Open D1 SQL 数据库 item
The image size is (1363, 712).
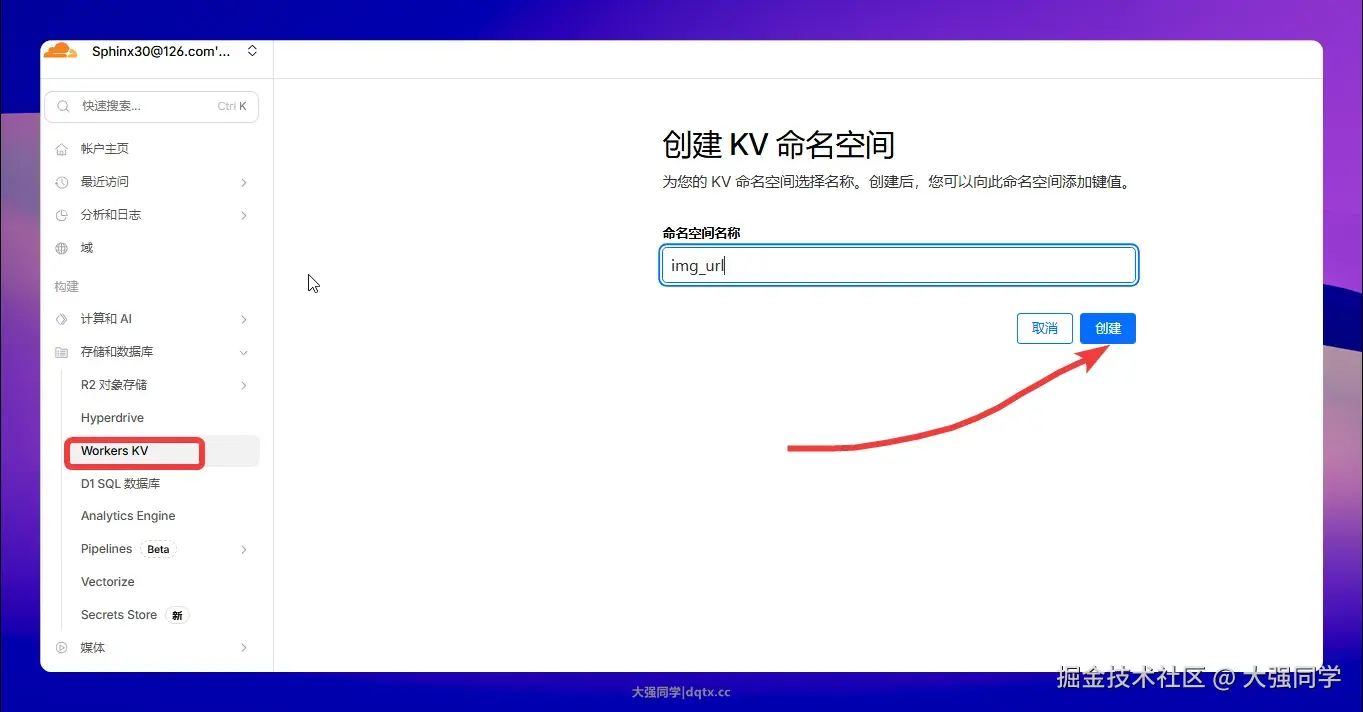coord(120,484)
